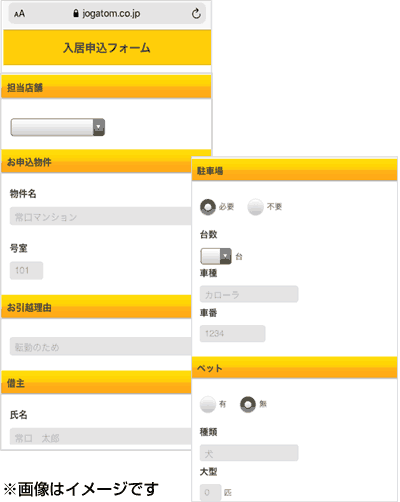Click the arrow on 担当店舗 select box
This screenshot has height=502, width=400.
coord(99,127)
